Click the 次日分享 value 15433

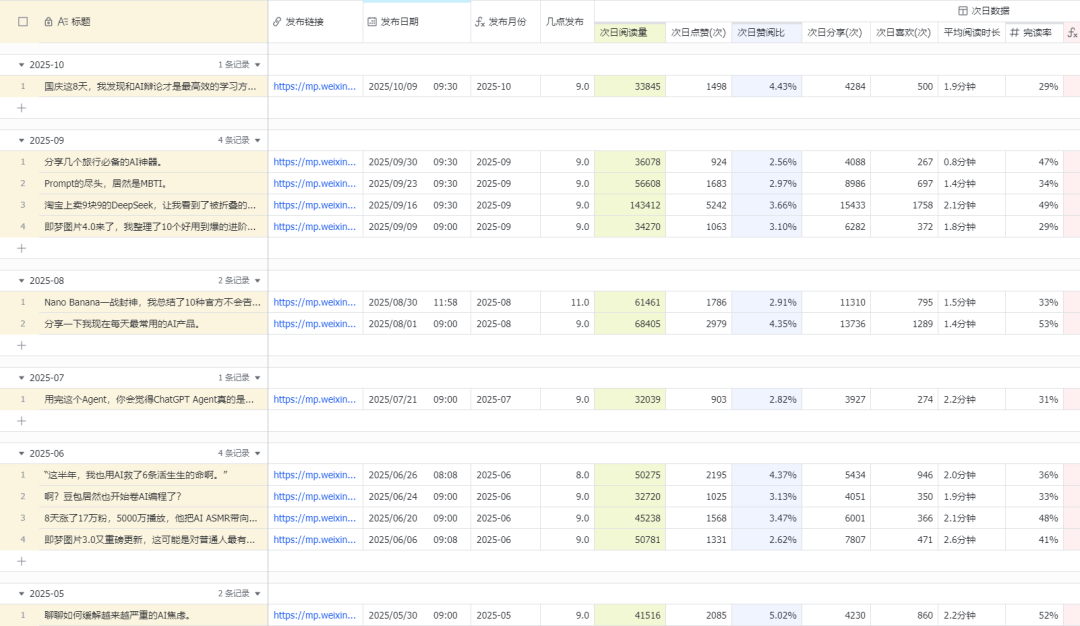tap(836, 205)
